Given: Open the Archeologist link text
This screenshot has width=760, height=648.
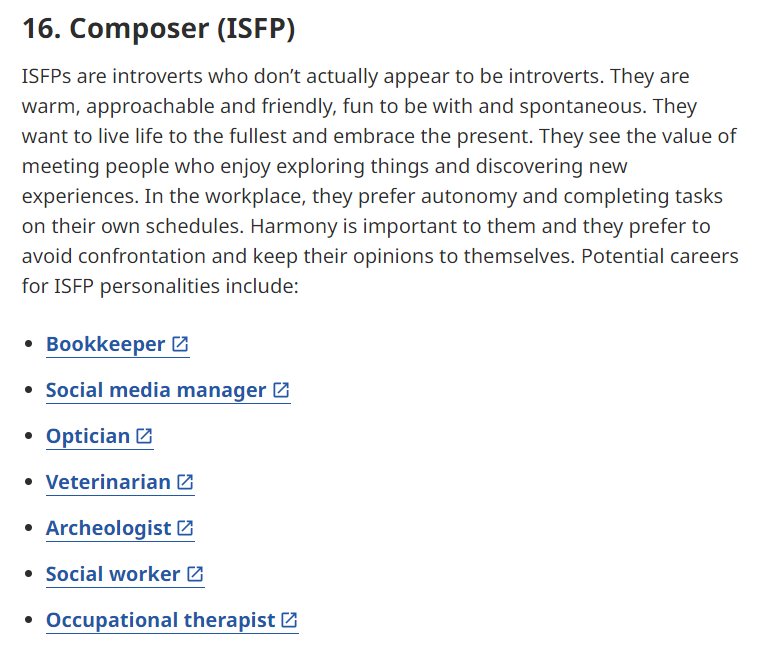Looking at the screenshot, I should coord(109,529).
